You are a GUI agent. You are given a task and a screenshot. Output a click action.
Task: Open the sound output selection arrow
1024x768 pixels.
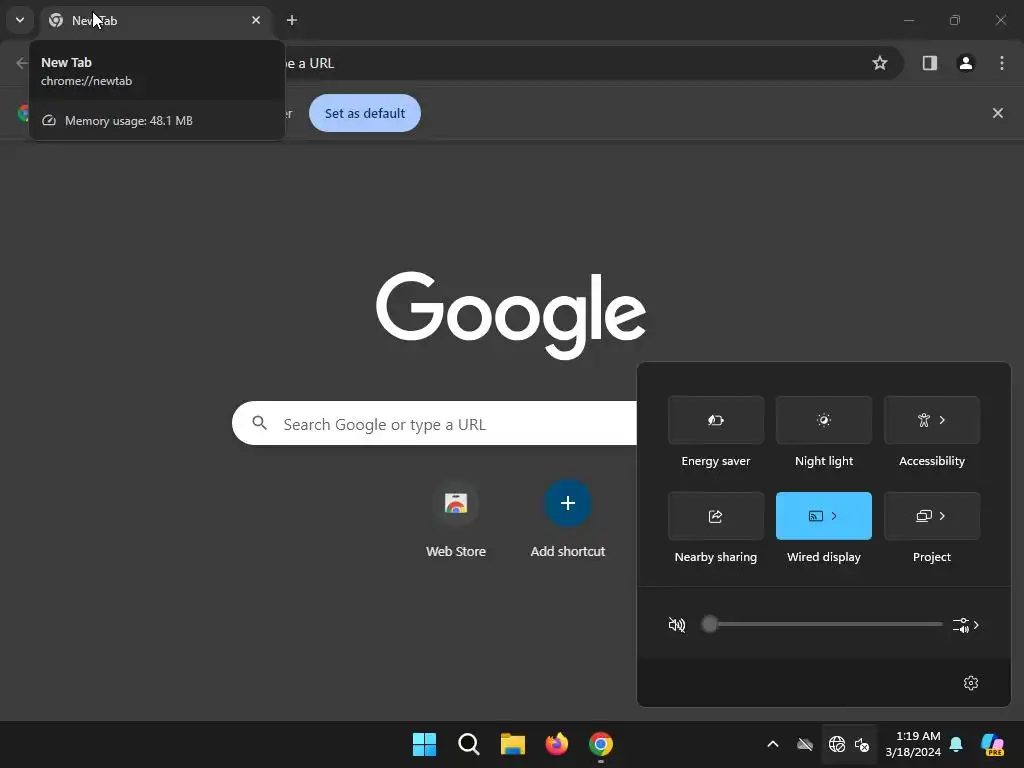[966, 625]
